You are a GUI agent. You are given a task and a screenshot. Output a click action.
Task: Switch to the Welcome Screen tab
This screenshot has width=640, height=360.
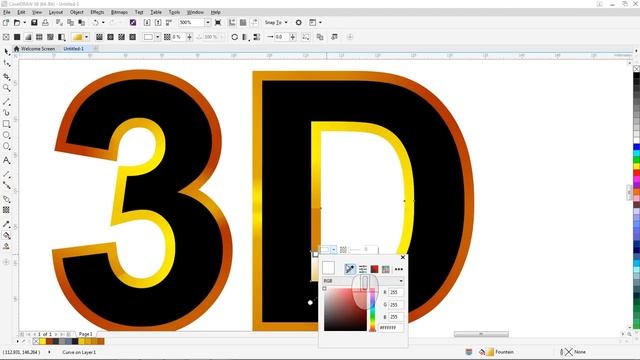coord(34,49)
